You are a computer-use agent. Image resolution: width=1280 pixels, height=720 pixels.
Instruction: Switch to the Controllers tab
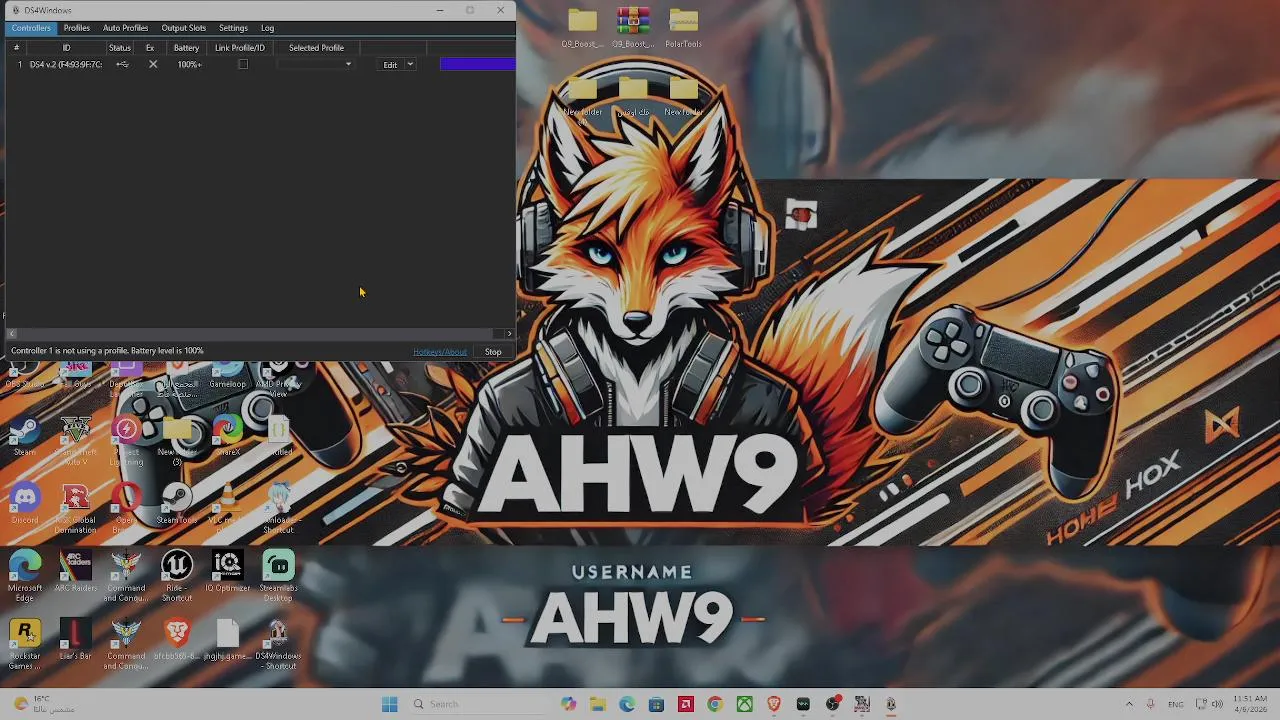(31, 28)
